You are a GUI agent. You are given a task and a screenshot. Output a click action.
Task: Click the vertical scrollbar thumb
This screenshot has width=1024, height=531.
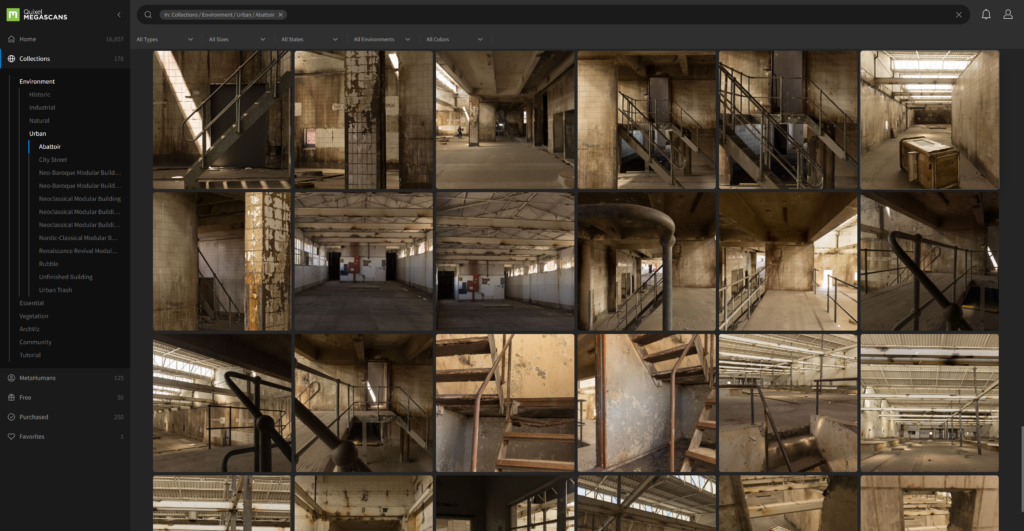pyautogui.click(x=1021, y=467)
